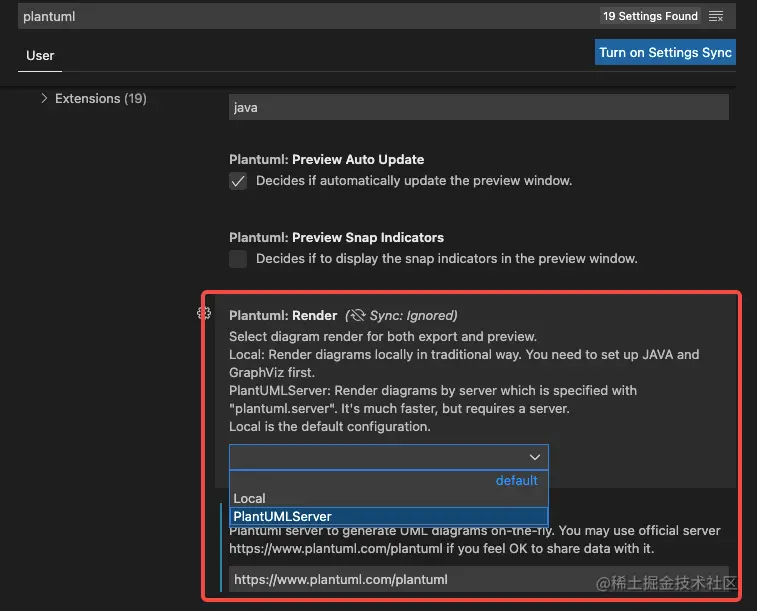This screenshot has height=611, width=757.
Task: Click the Plantuml: Render setting title
Action: (283, 316)
